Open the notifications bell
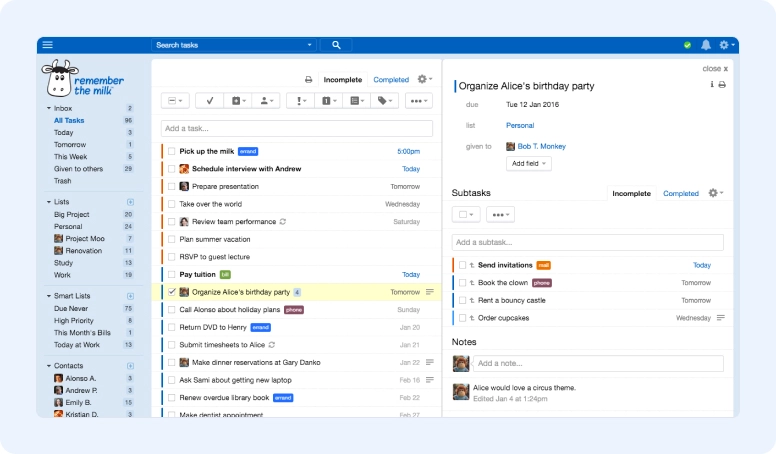Image resolution: width=776 pixels, height=454 pixels. point(706,45)
